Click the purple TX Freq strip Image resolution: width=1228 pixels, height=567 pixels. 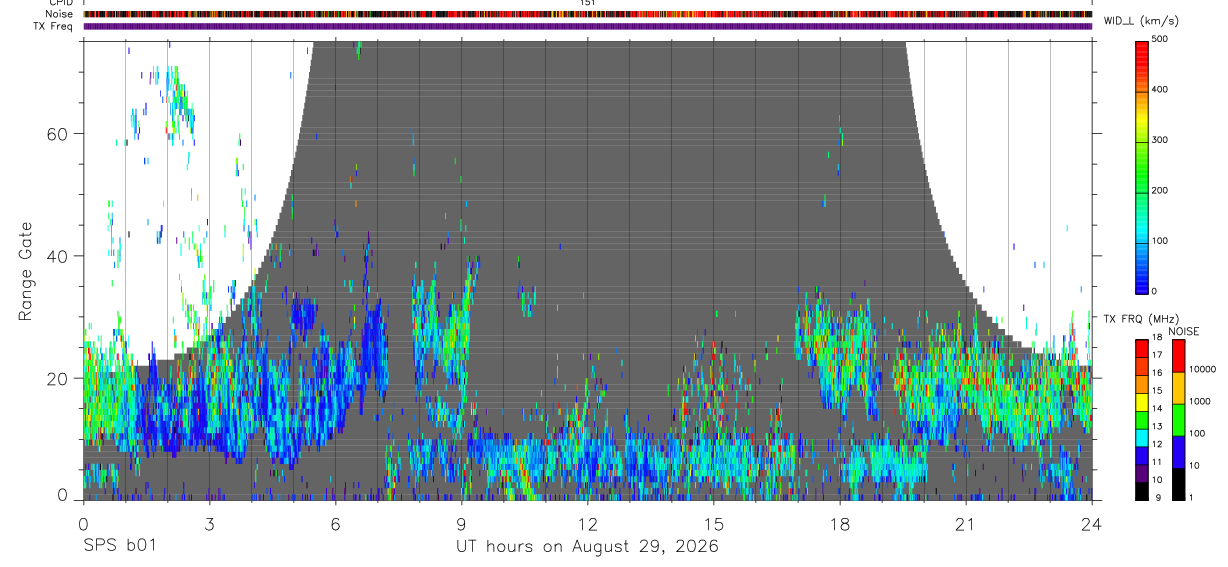click(588, 26)
